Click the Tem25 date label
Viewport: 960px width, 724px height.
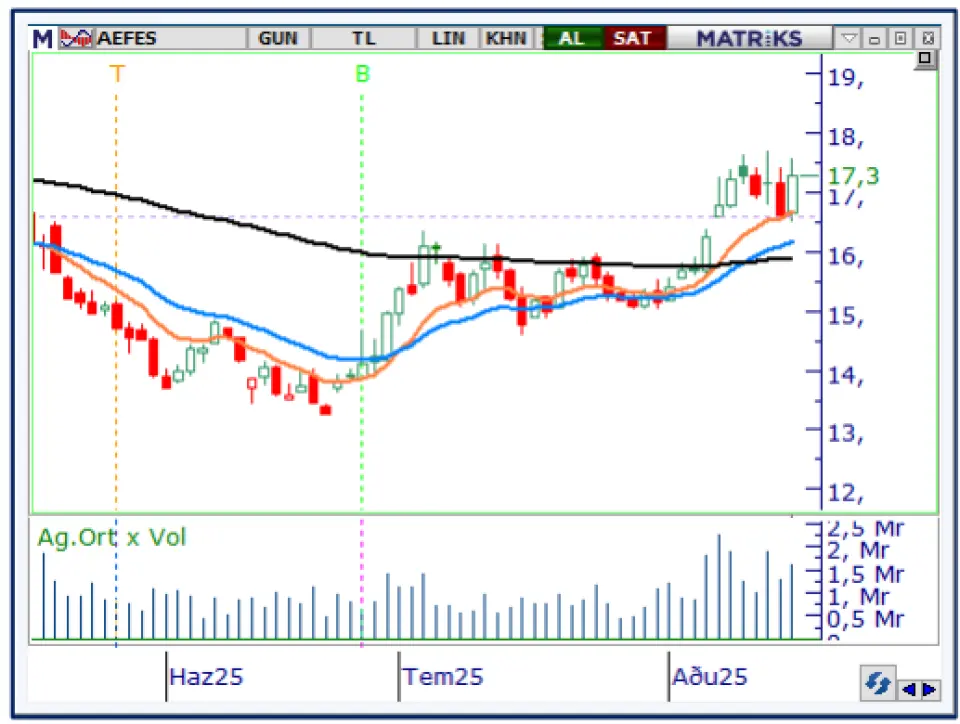click(443, 677)
